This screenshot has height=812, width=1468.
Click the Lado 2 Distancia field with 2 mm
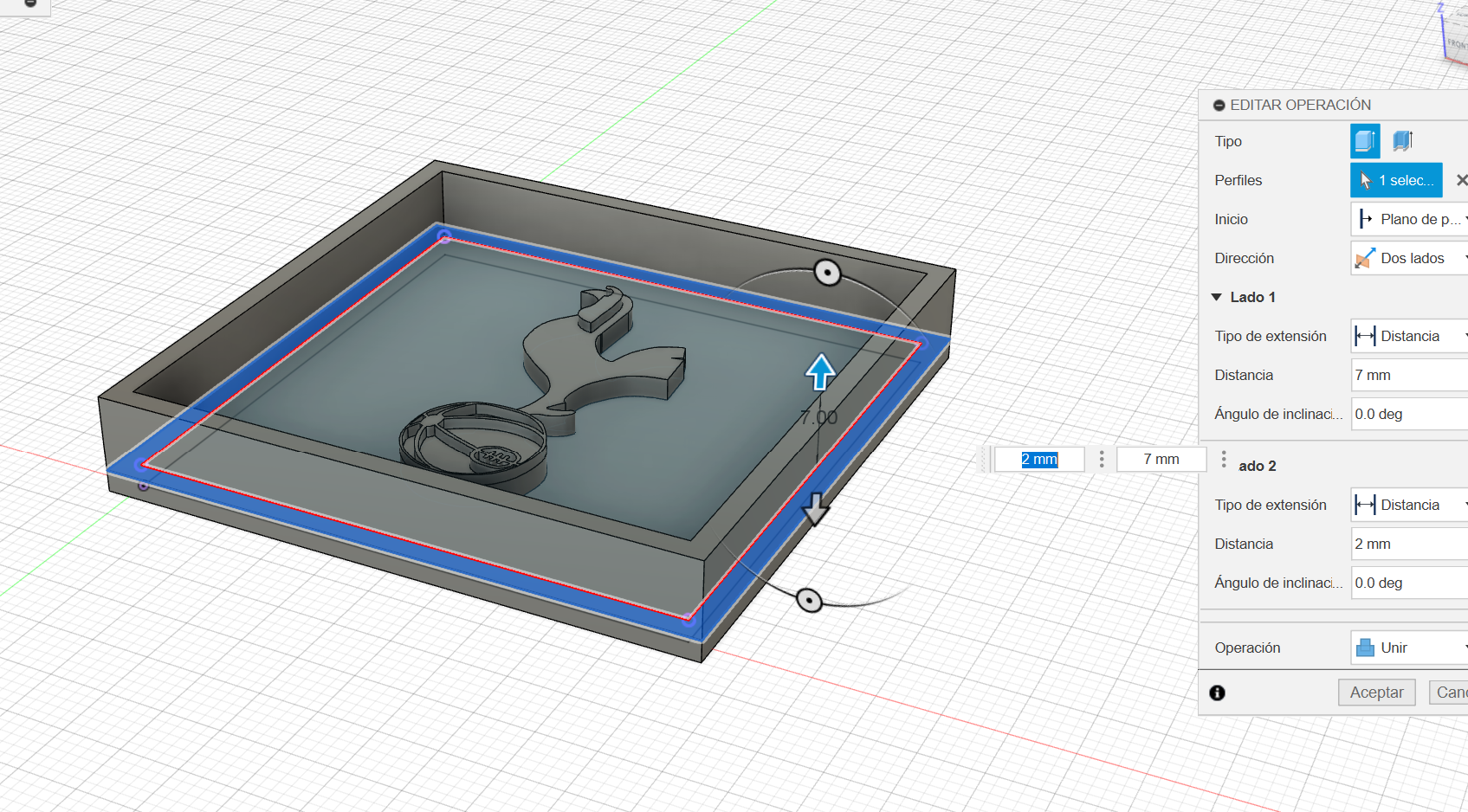click(x=1410, y=544)
